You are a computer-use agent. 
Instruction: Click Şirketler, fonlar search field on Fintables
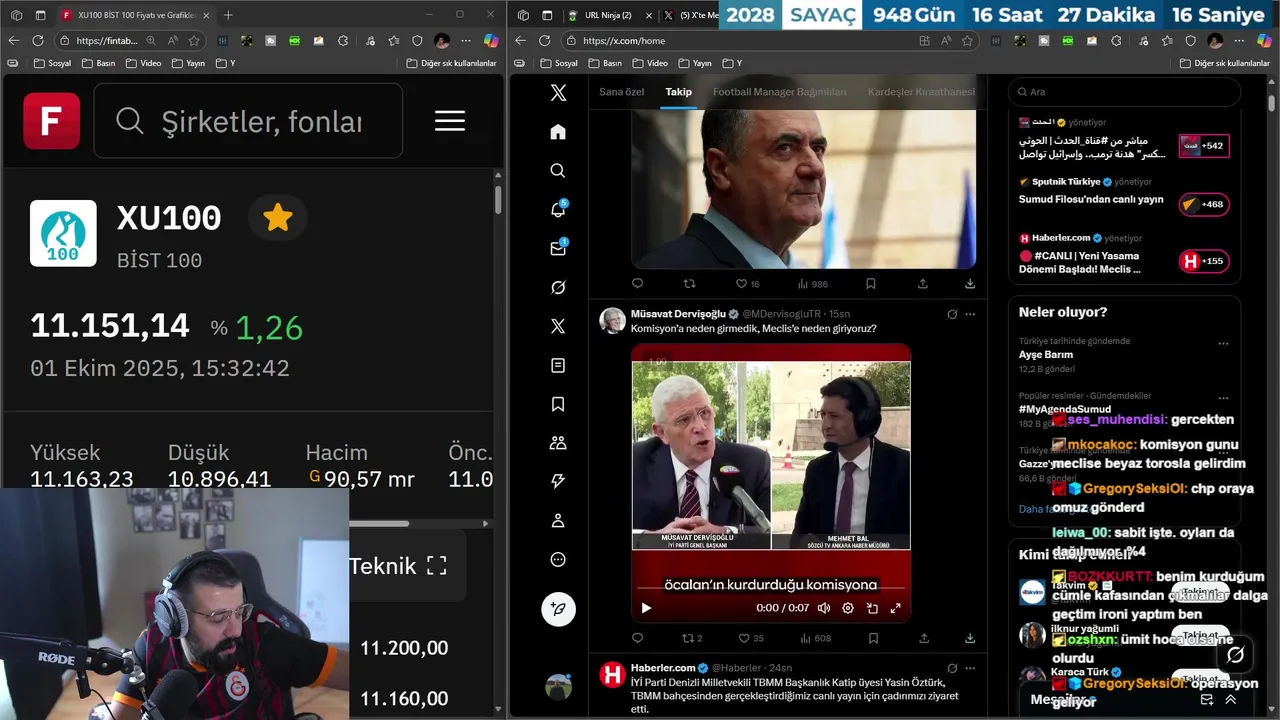pyautogui.click(x=248, y=121)
